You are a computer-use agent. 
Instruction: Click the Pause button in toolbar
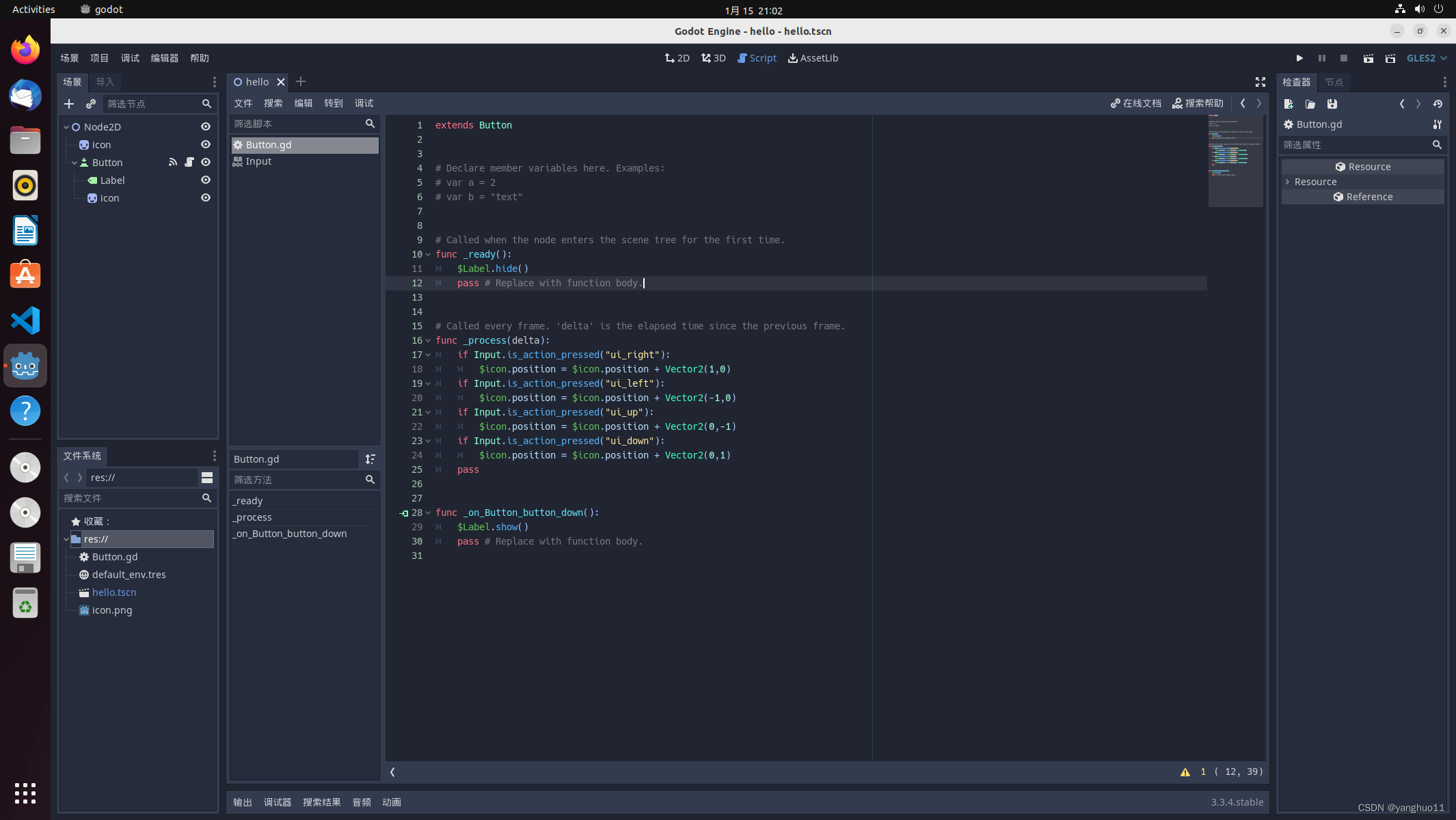point(1322,58)
